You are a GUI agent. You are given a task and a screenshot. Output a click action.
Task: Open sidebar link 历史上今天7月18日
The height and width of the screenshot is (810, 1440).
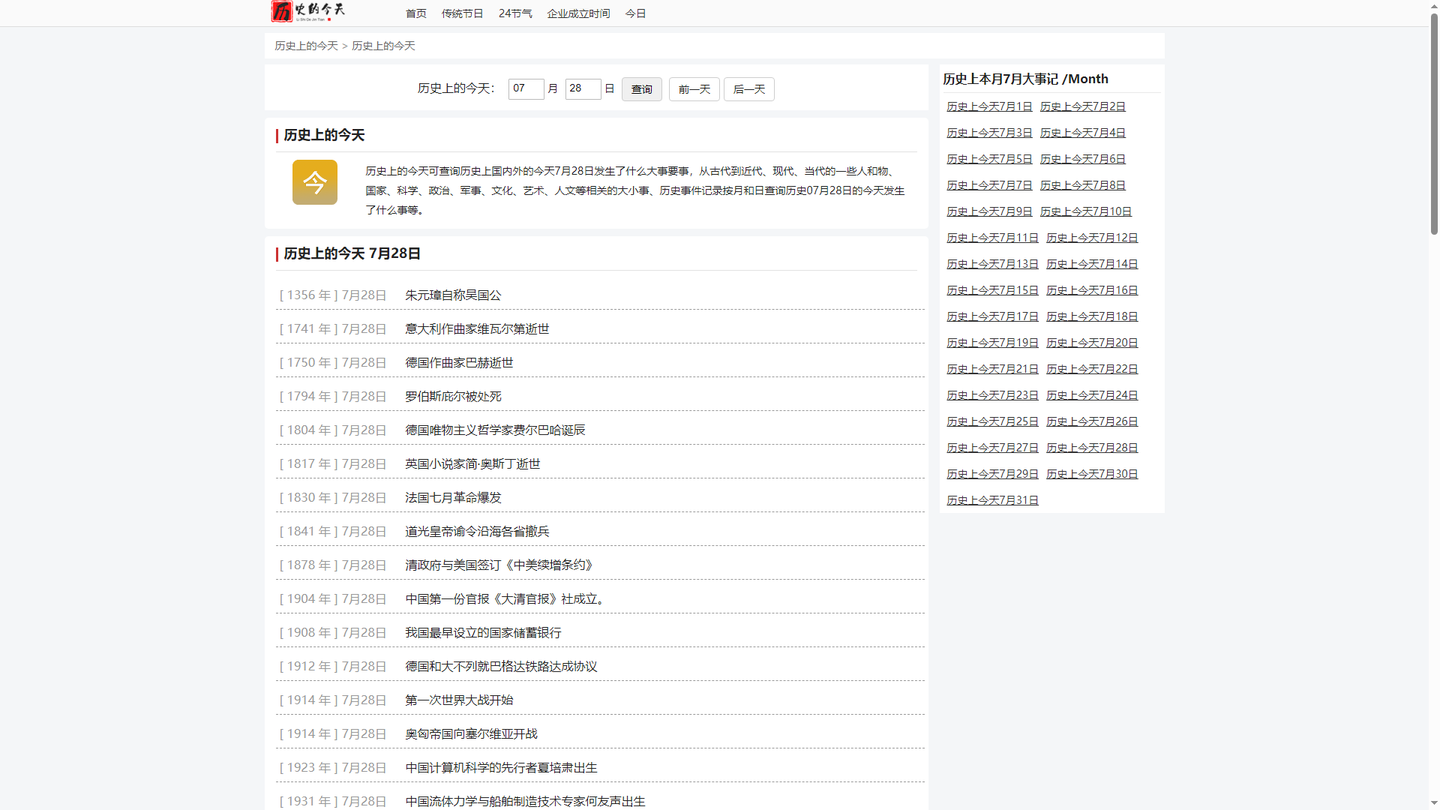[x=1092, y=316]
